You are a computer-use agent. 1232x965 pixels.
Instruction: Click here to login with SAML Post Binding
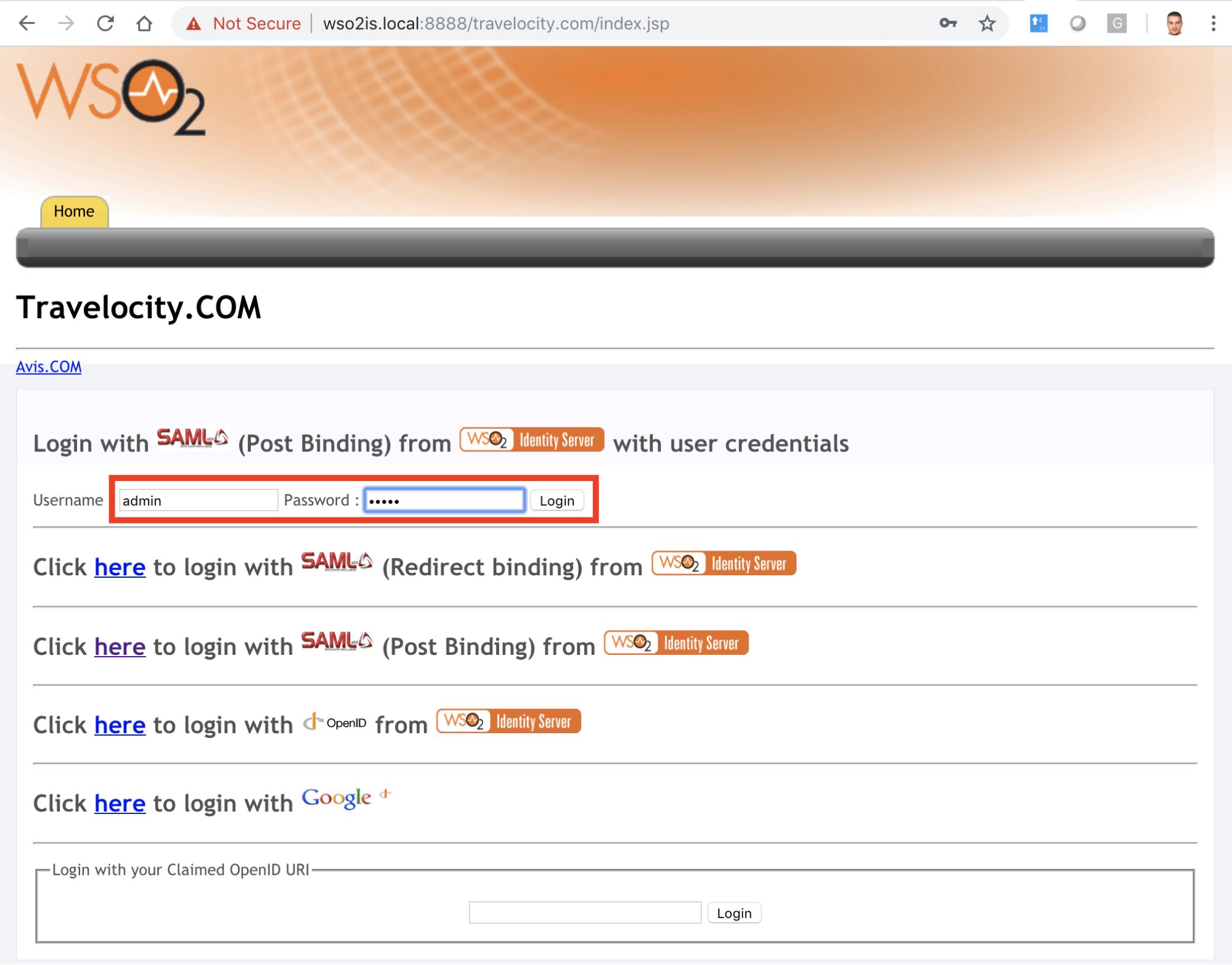click(x=120, y=647)
